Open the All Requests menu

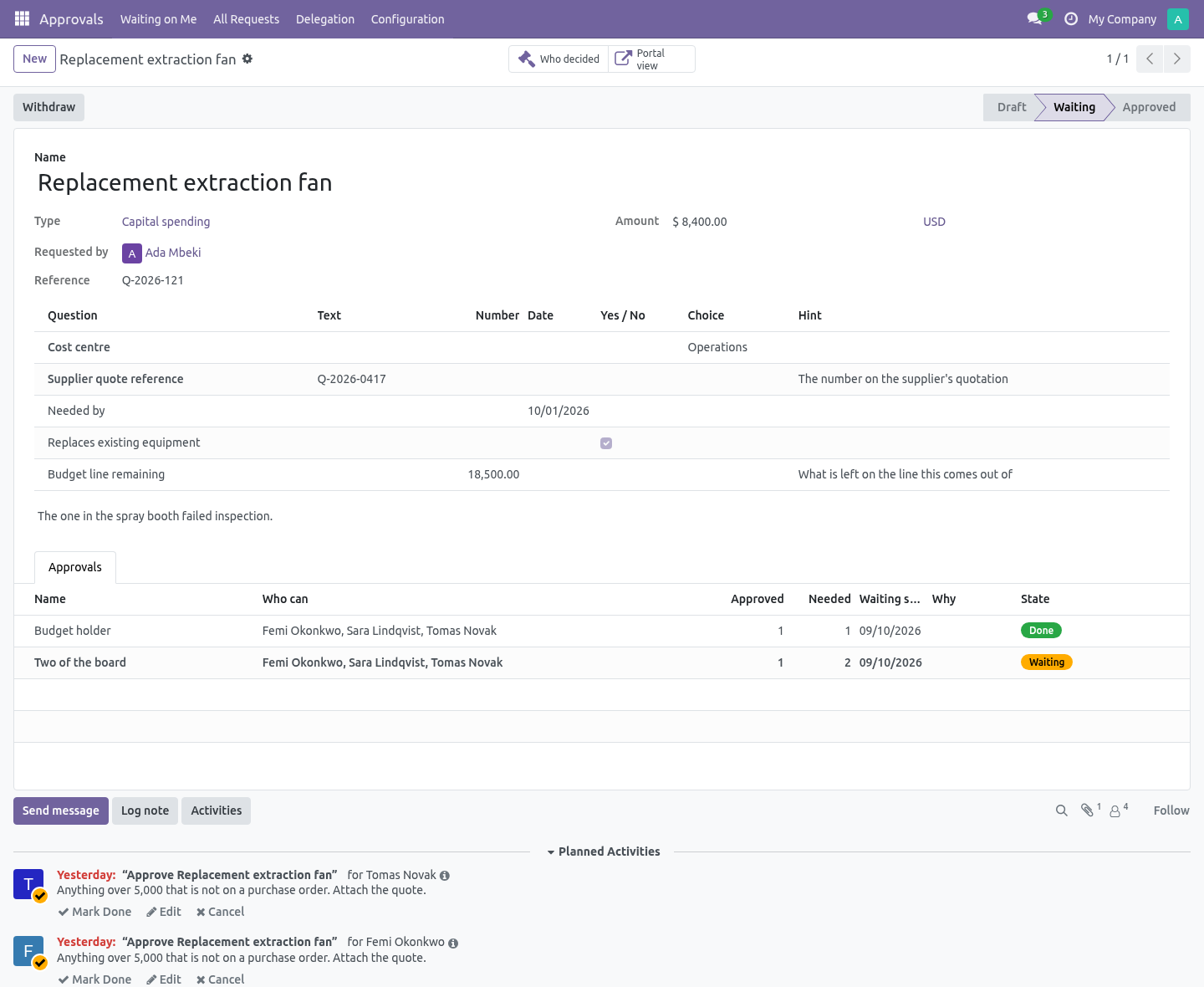point(247,19)
